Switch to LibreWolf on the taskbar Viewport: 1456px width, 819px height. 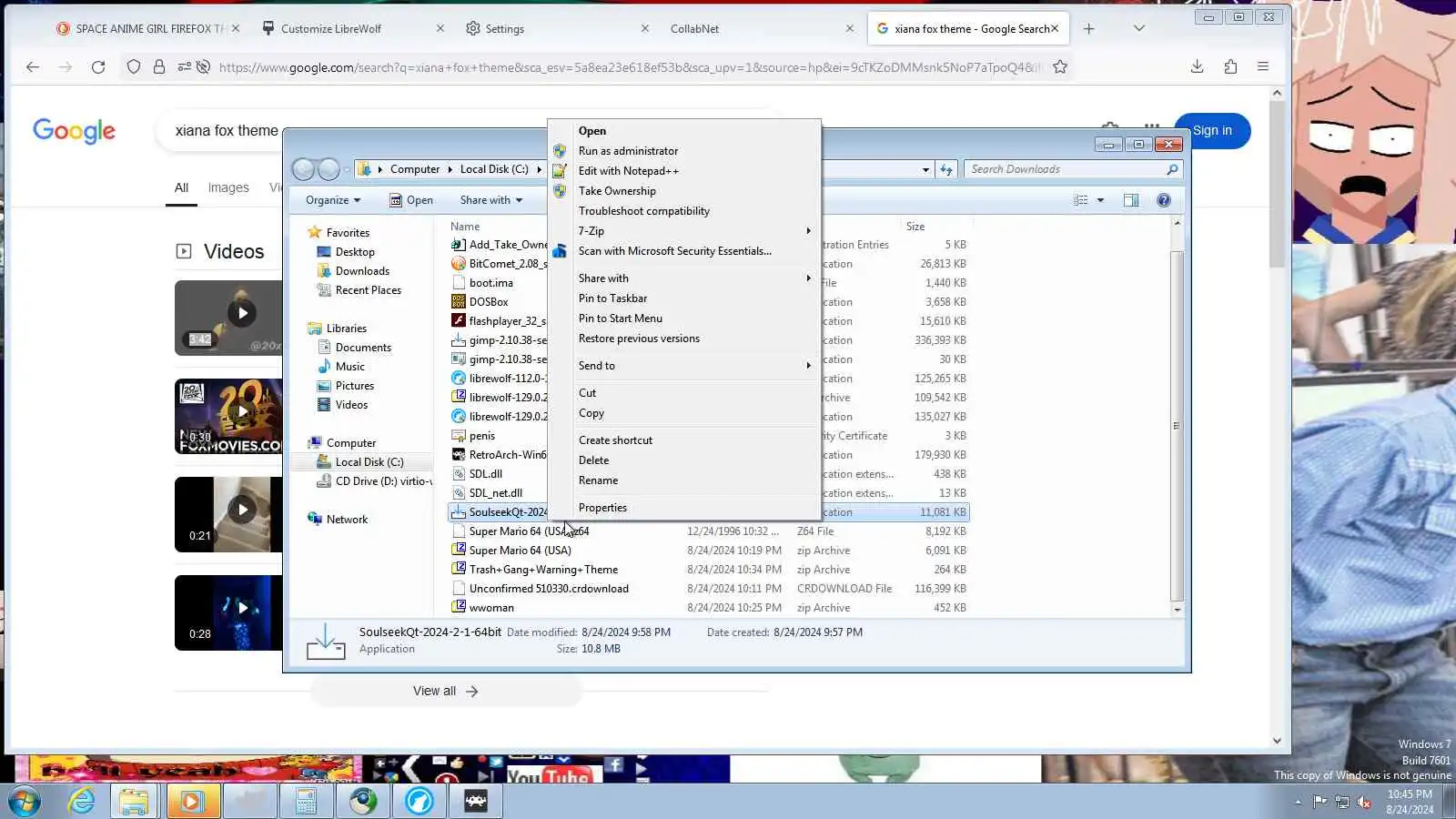(x=420, y=802)
